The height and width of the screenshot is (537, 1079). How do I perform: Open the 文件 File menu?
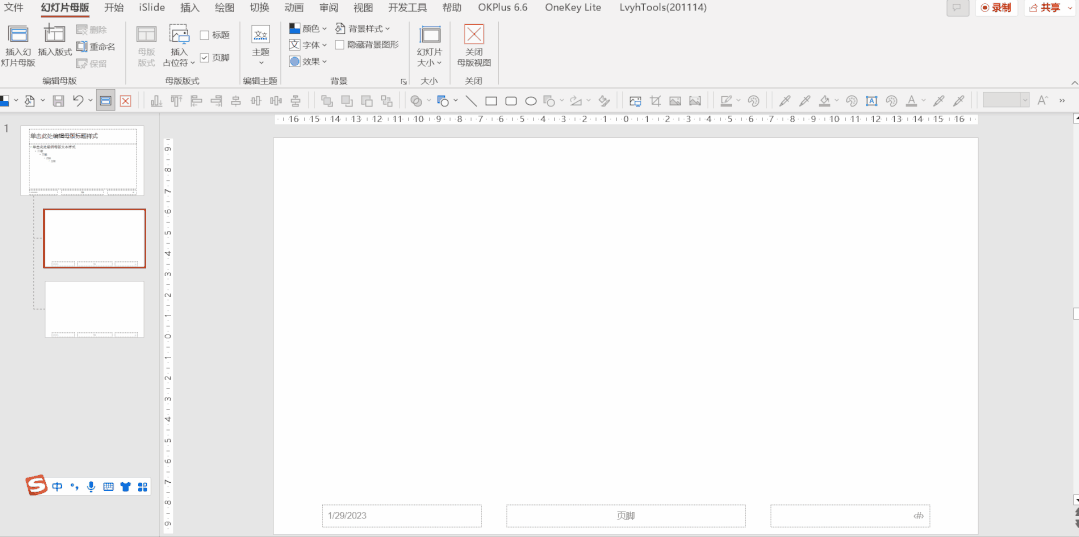point(14,8)
